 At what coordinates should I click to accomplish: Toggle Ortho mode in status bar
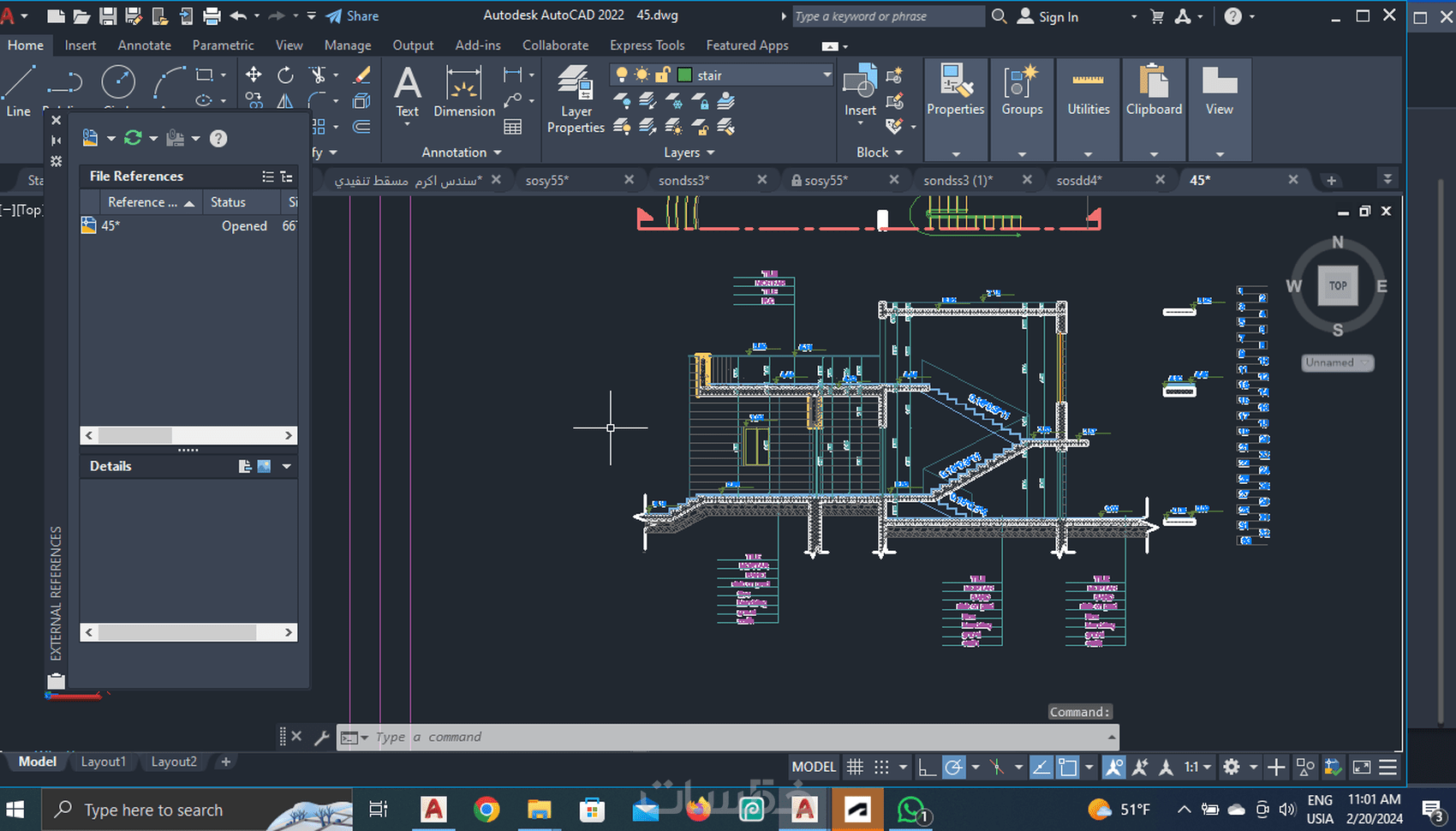pyautogui.click(x=927, y=767)
